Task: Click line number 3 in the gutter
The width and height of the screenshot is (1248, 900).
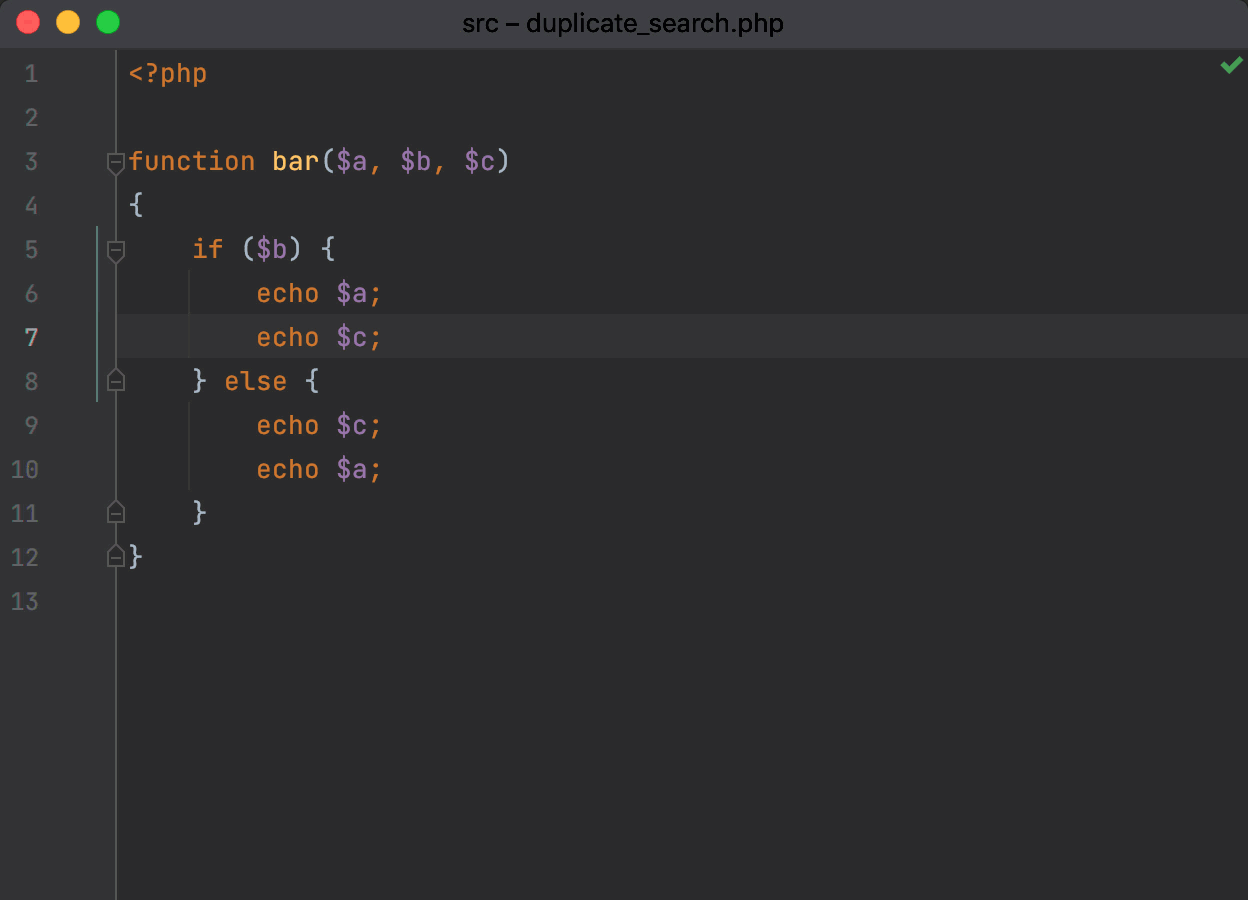Action: pyautogui.click(x=31, y=162)
